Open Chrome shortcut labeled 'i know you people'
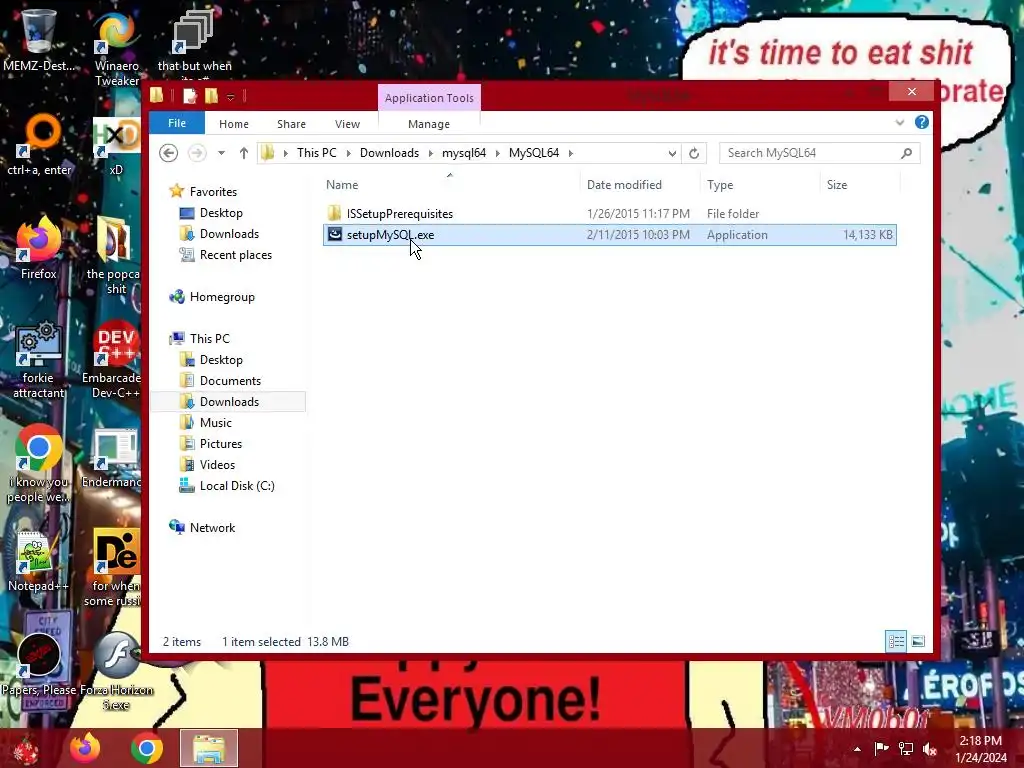 pyautogui.click(x=39, y=464)
